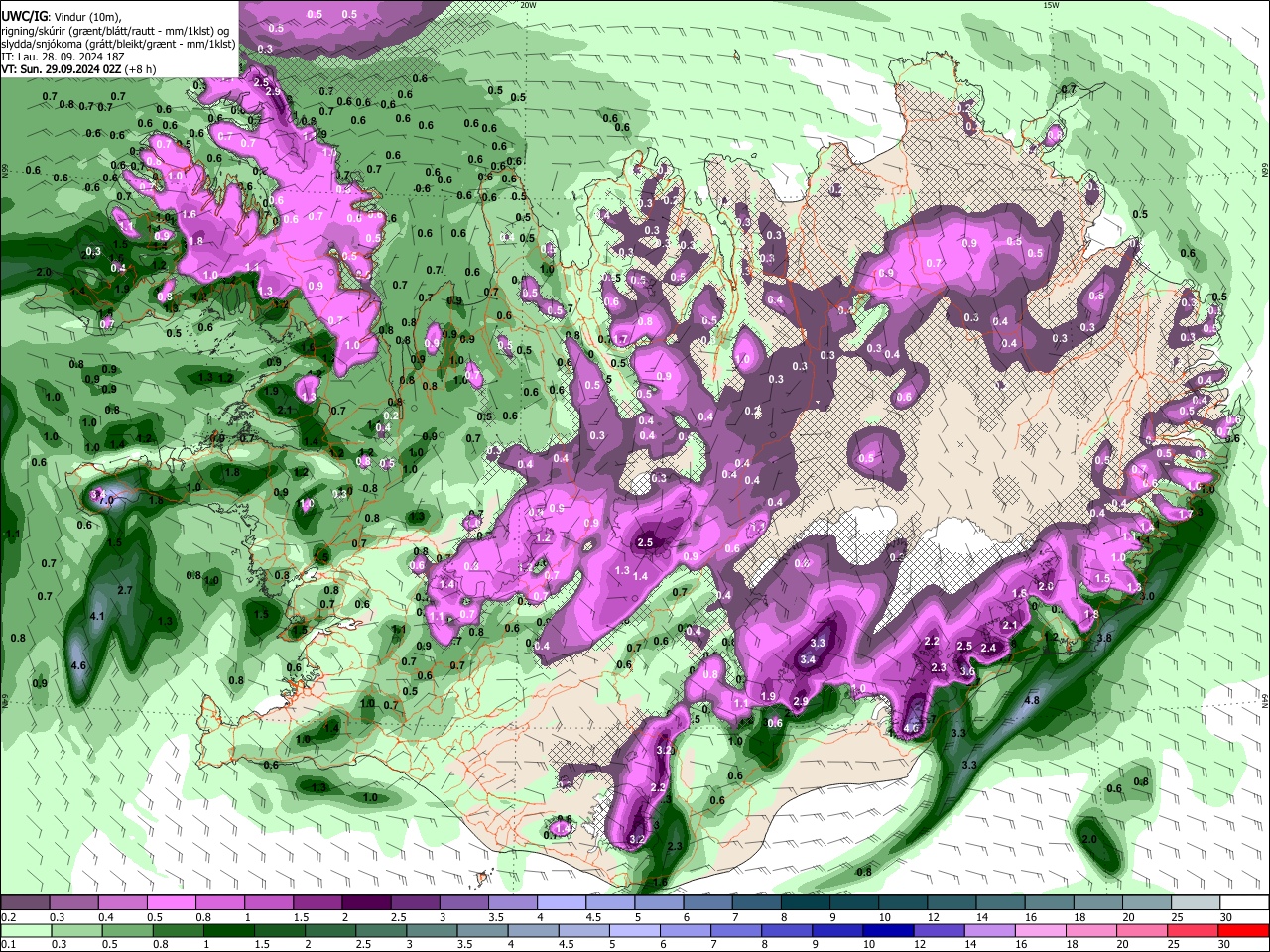Click the snow legend swatch starting at 0.5
The height and width of the screenshot is (952, 1270).
pos(171,903)
